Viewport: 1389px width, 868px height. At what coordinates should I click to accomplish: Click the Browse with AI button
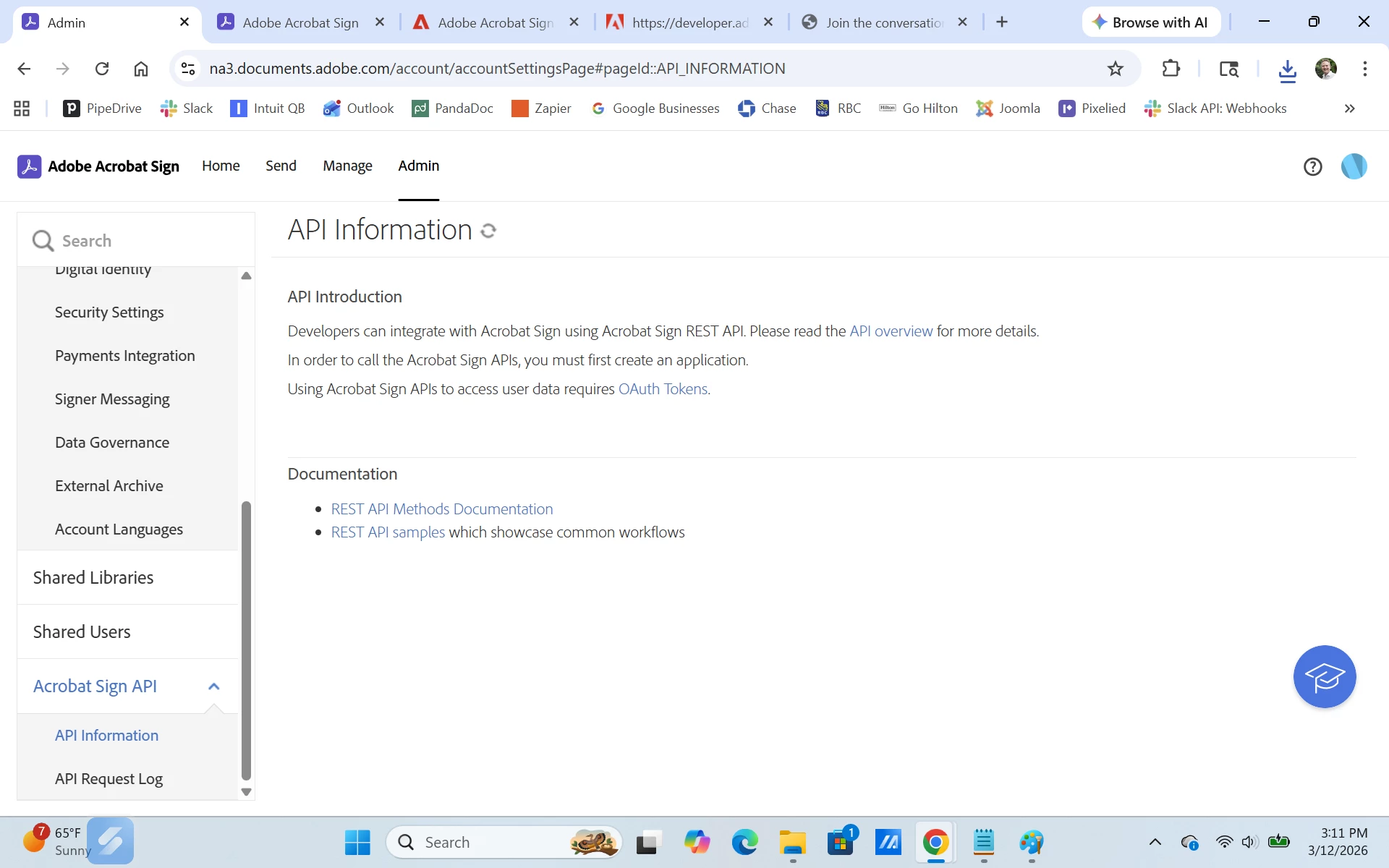1150,22
